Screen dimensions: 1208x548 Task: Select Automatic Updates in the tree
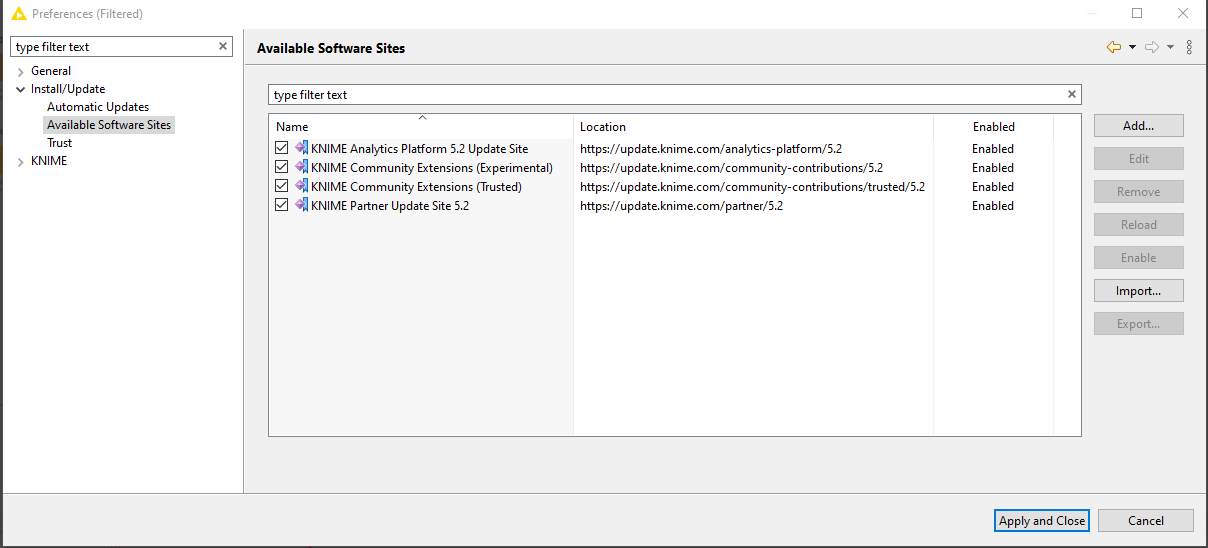[x=98, y=107]
